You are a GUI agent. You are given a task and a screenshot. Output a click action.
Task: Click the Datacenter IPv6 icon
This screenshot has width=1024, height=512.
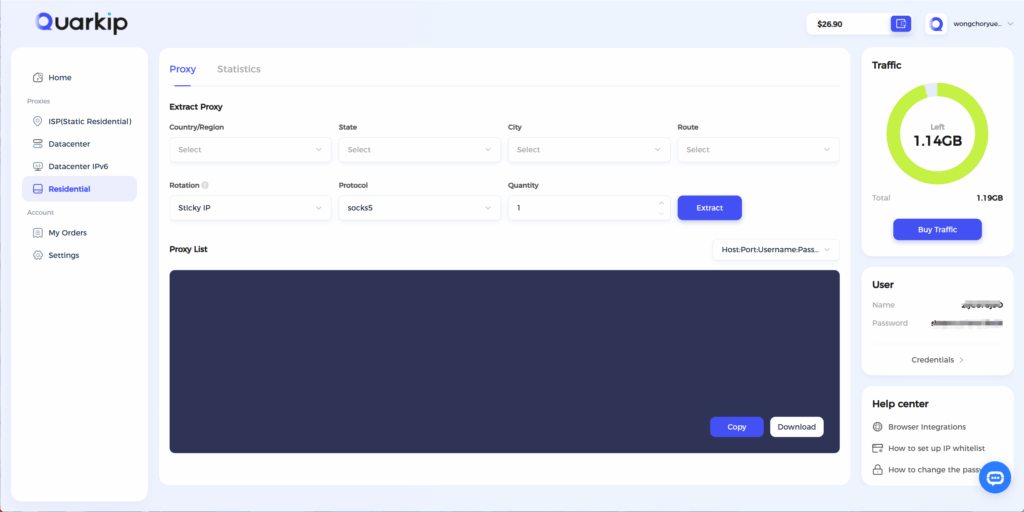tap(38, 167)
